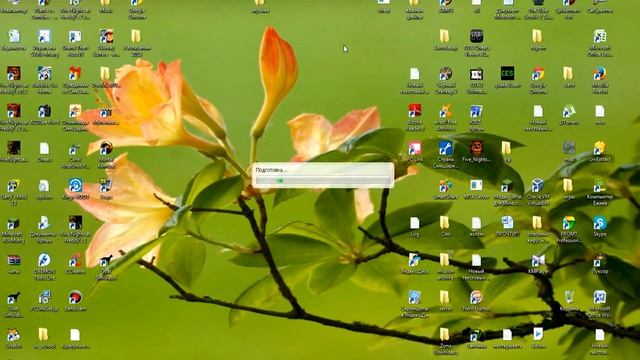Open the Zona Downloads folder

[445, 335]
